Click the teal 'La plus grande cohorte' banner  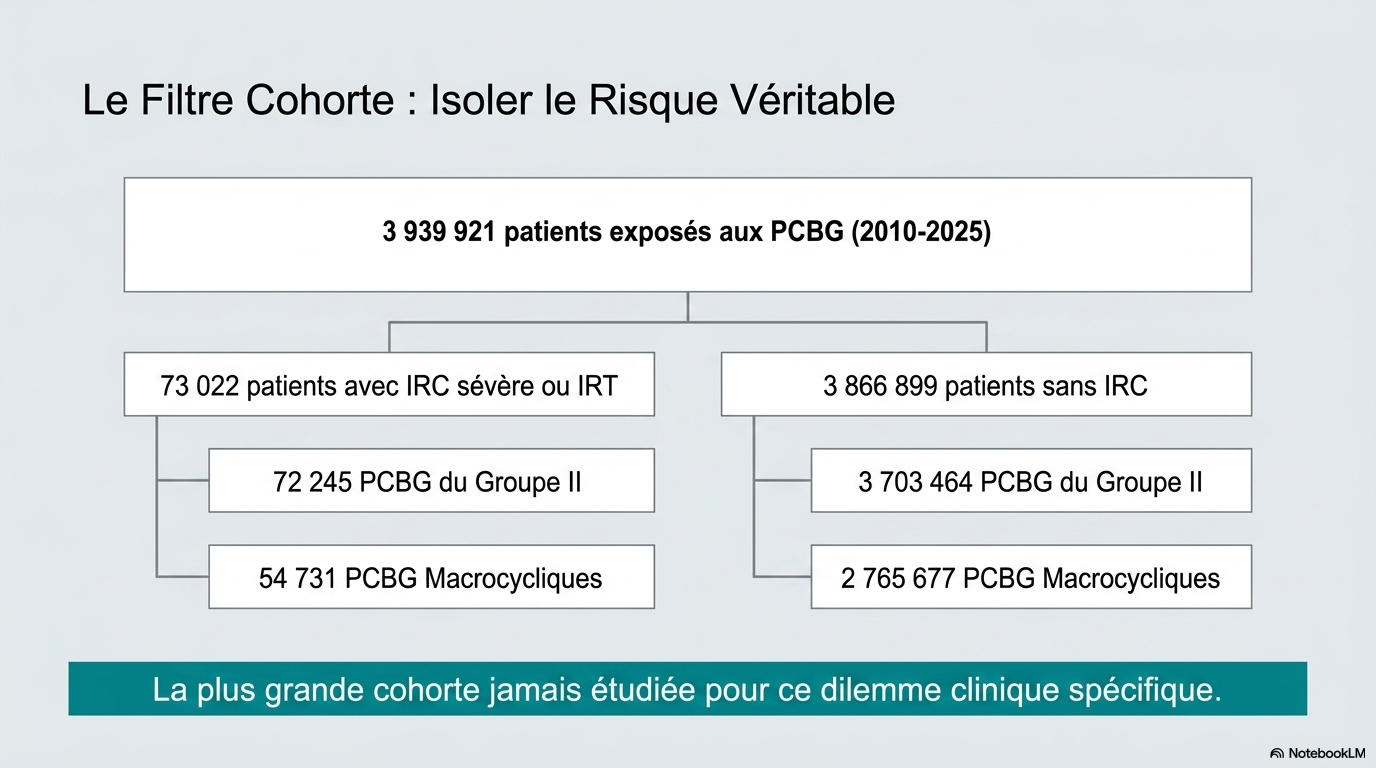(687, 689)
